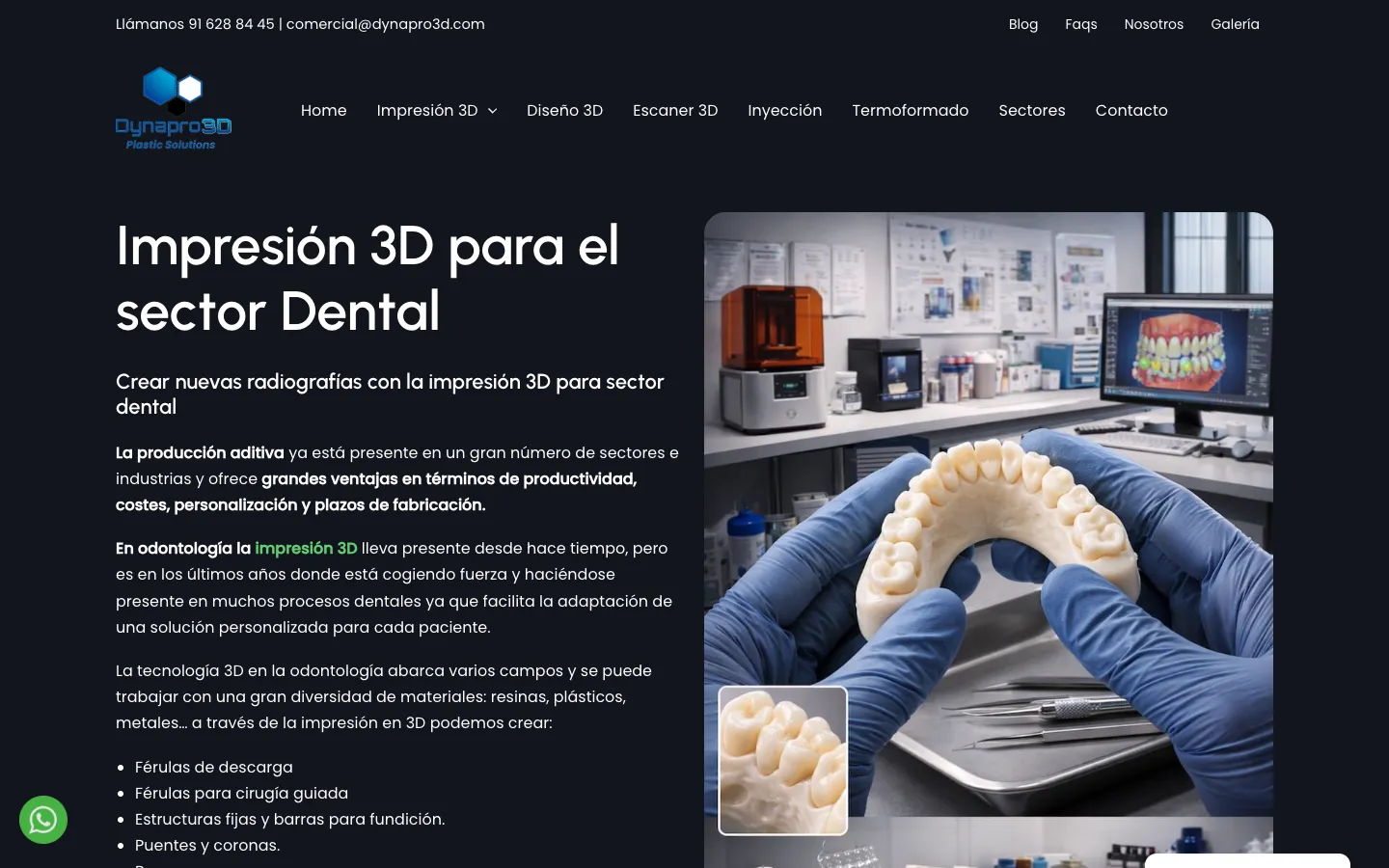The width and height of the screenshot is (1389, 868).
Task: Expand the Impresión 3D submenu chevron
Action: coord(493,111)
